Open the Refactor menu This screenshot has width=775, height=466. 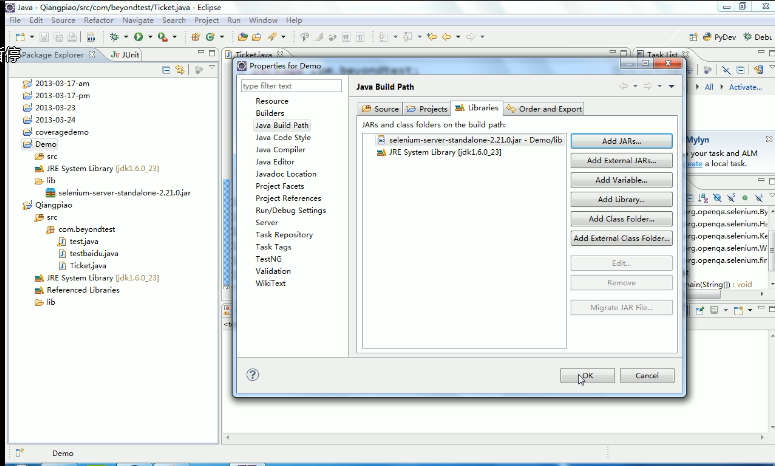pos(98,20)
